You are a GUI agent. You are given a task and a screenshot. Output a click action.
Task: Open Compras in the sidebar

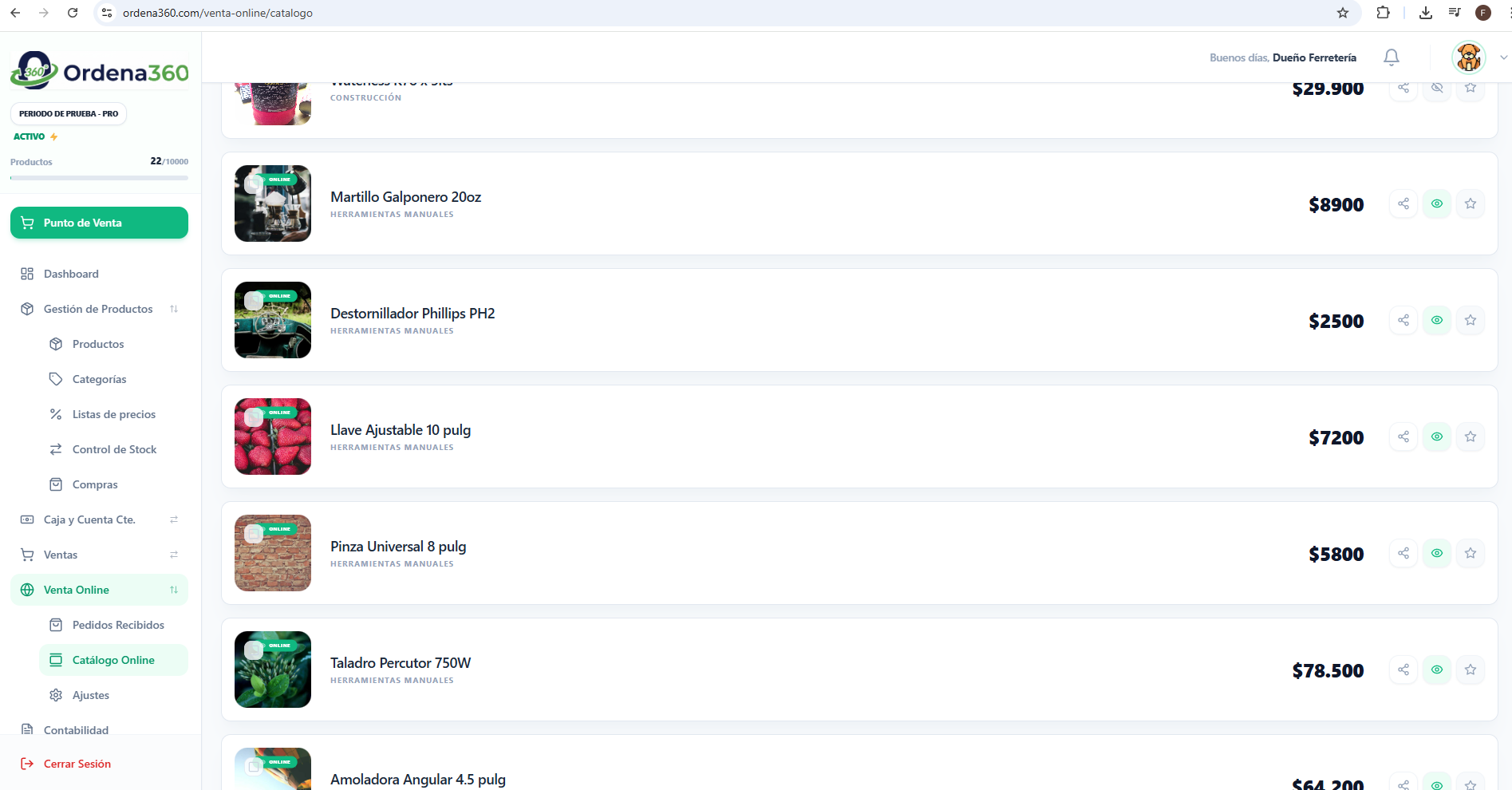(113, 484)
